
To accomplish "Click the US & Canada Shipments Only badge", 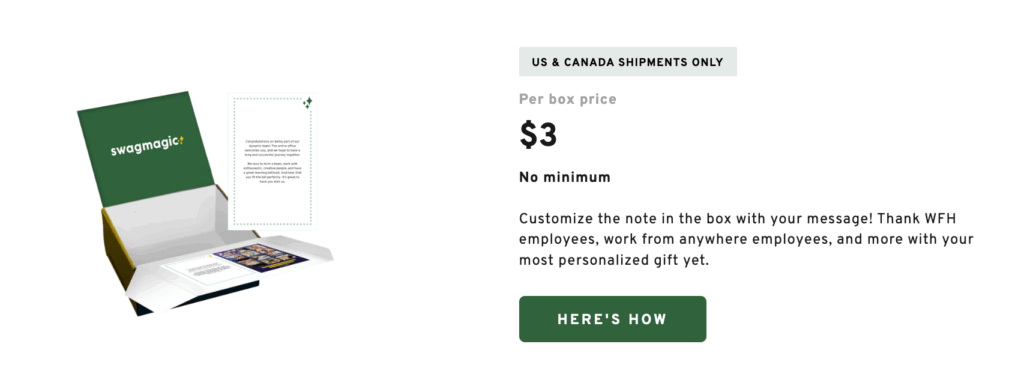I will 628,62.
